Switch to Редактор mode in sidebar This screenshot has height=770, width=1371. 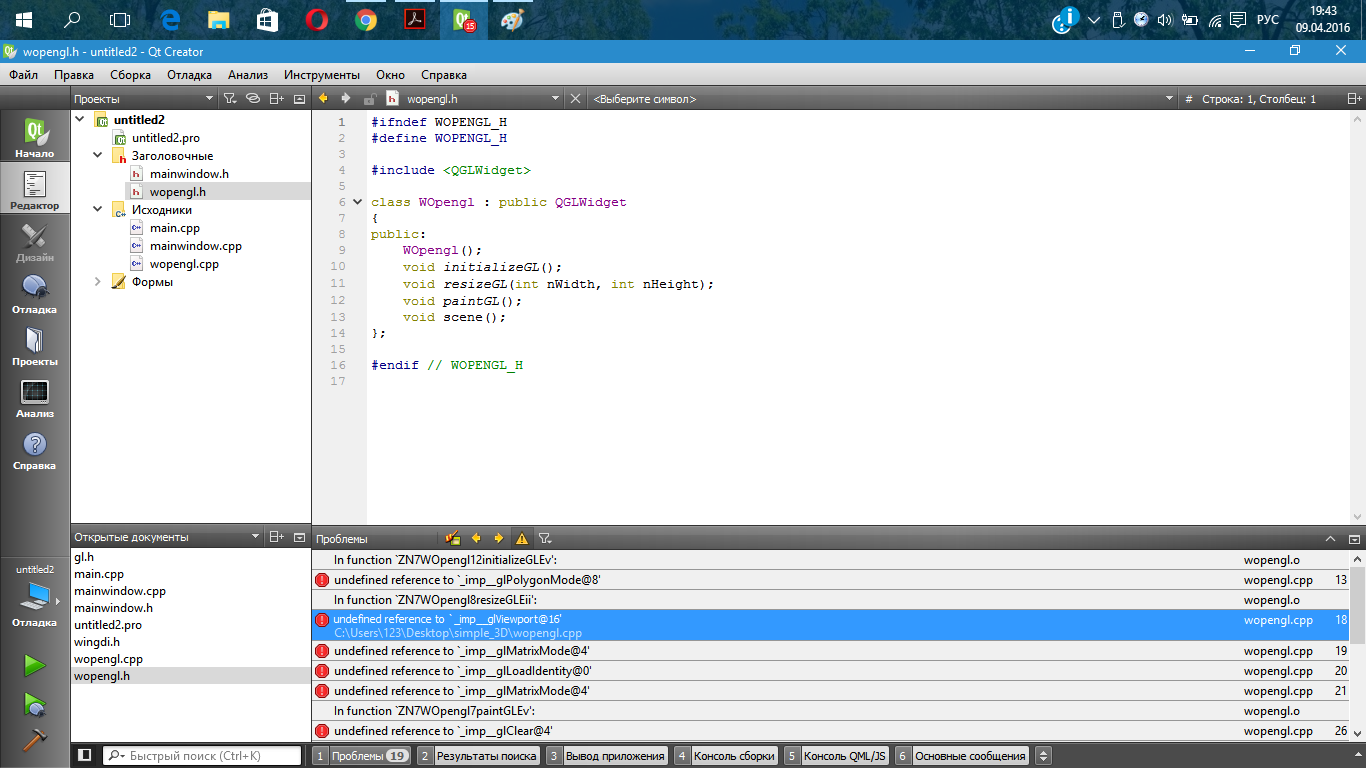35,189
